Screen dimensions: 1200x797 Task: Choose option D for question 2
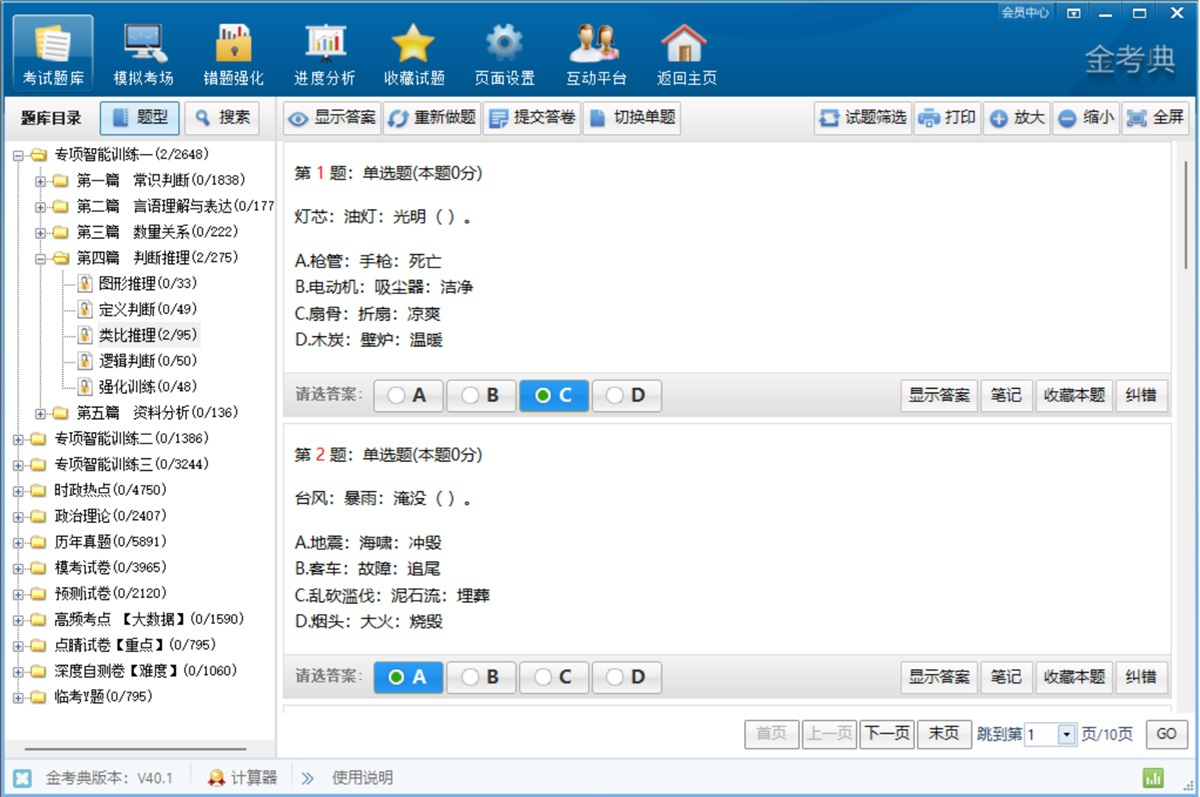(x=627, y=677)
